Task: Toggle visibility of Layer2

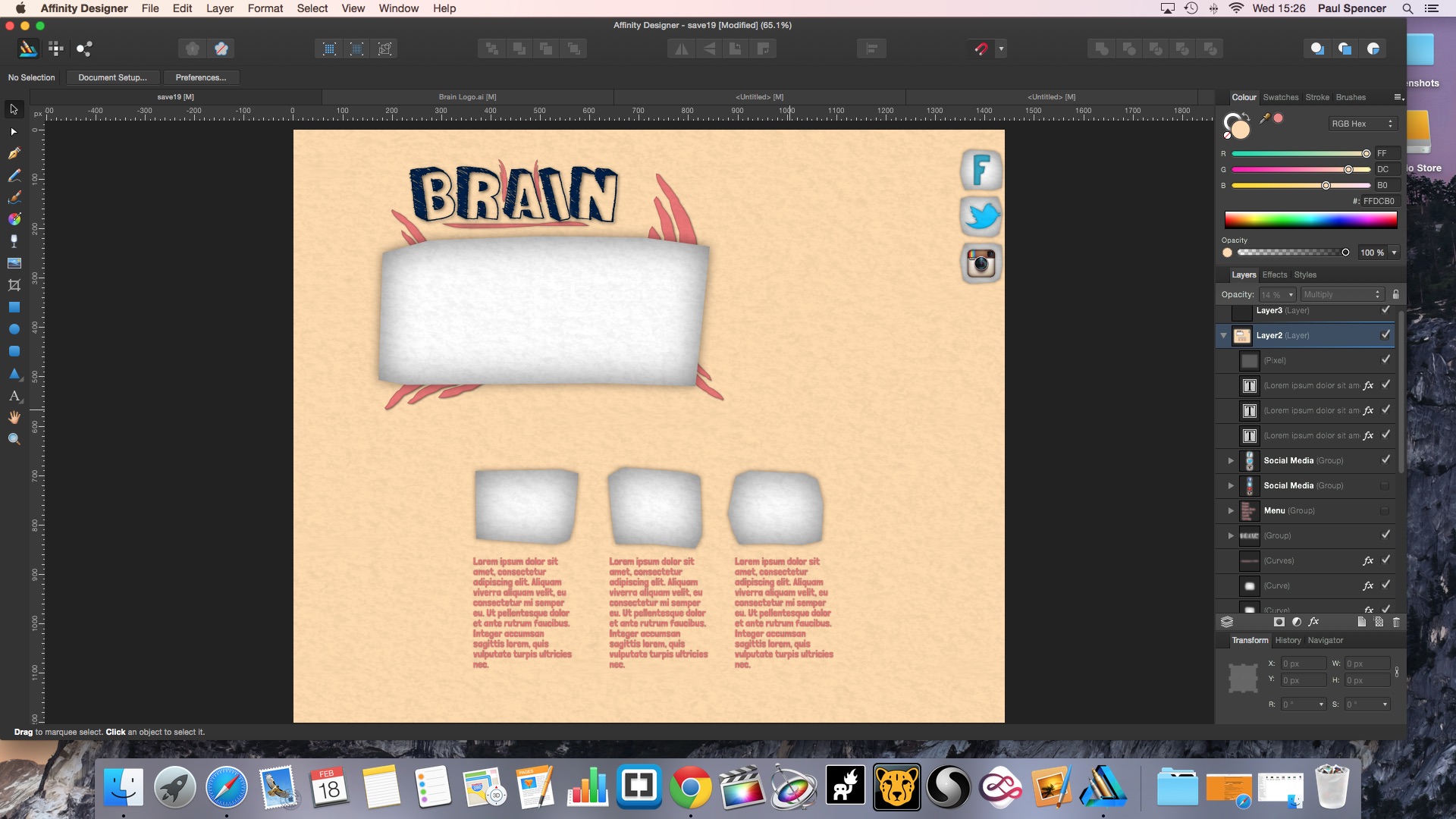Action: tap(1385, 334)
